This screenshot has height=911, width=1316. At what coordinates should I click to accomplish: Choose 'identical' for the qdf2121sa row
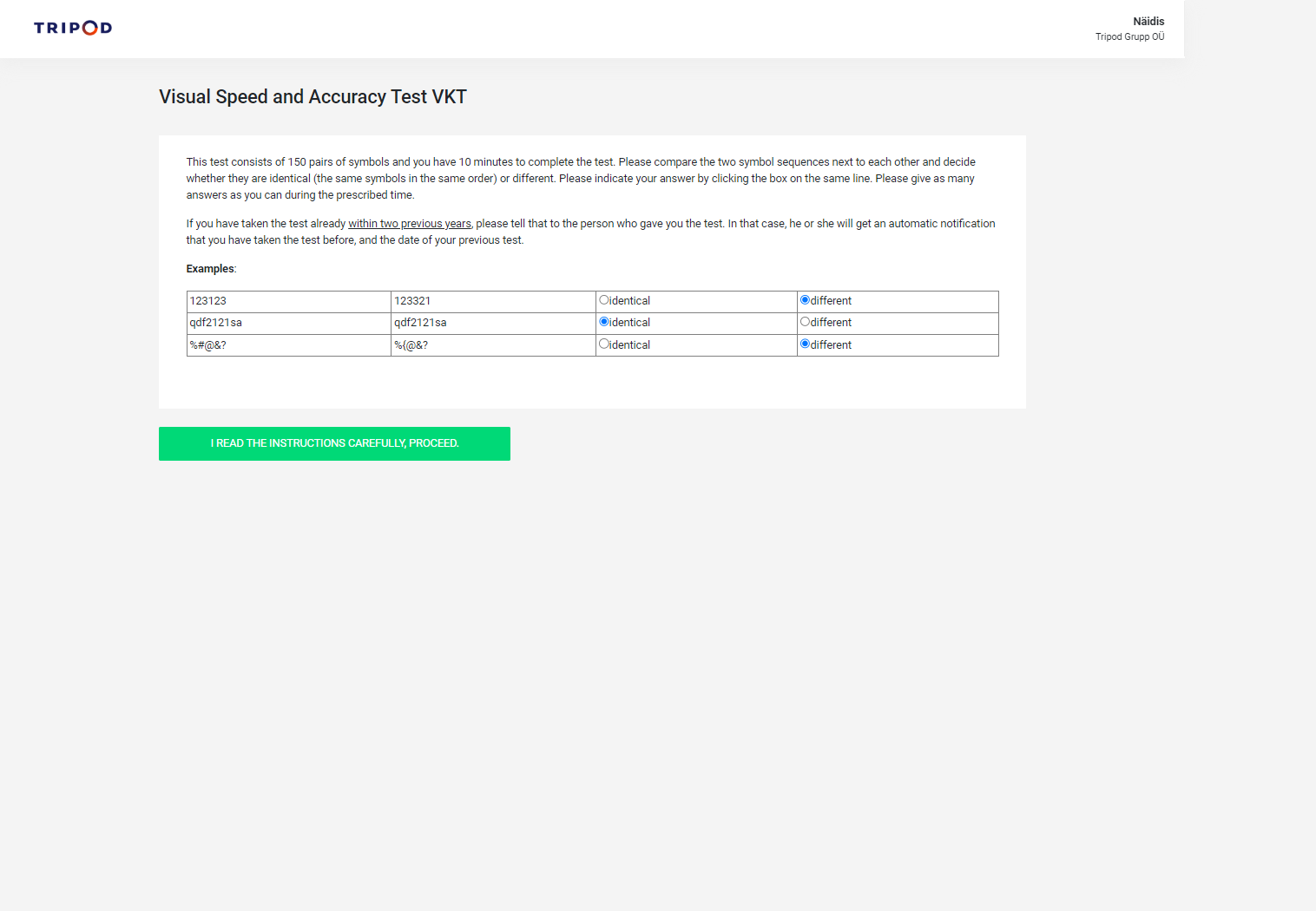604,322
